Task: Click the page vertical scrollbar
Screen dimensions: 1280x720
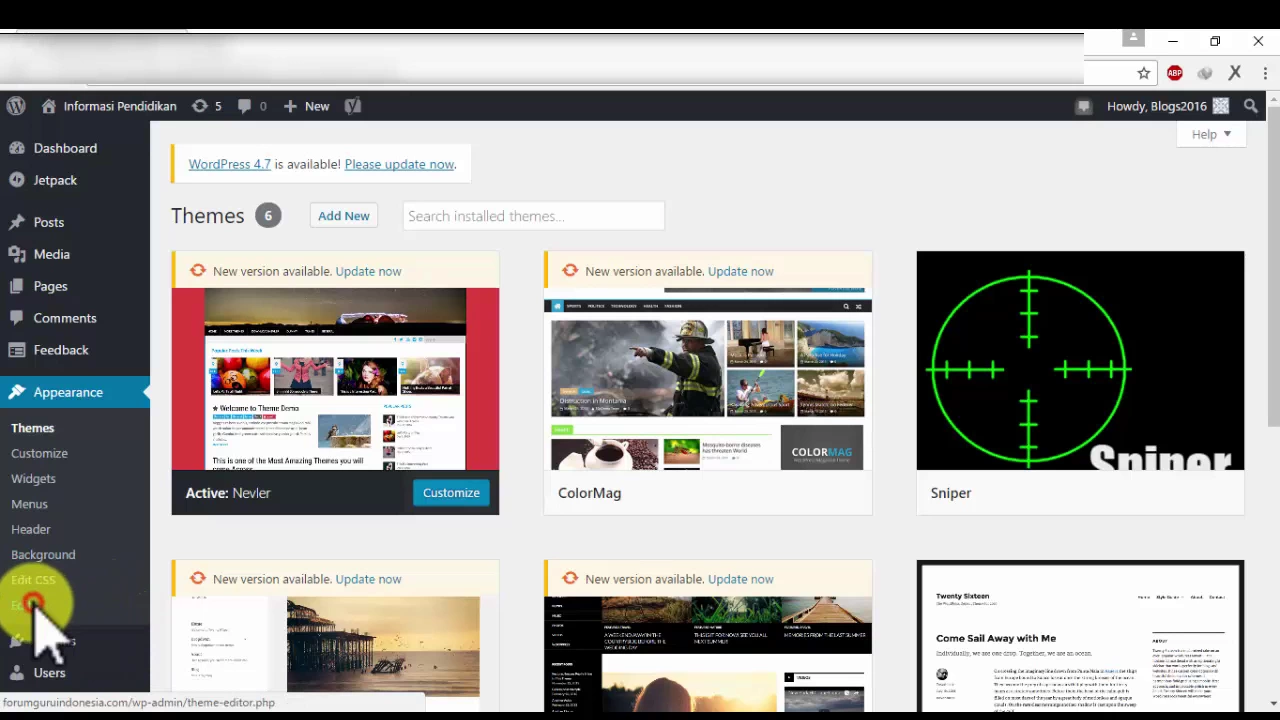Action: tap(1273, 265)
